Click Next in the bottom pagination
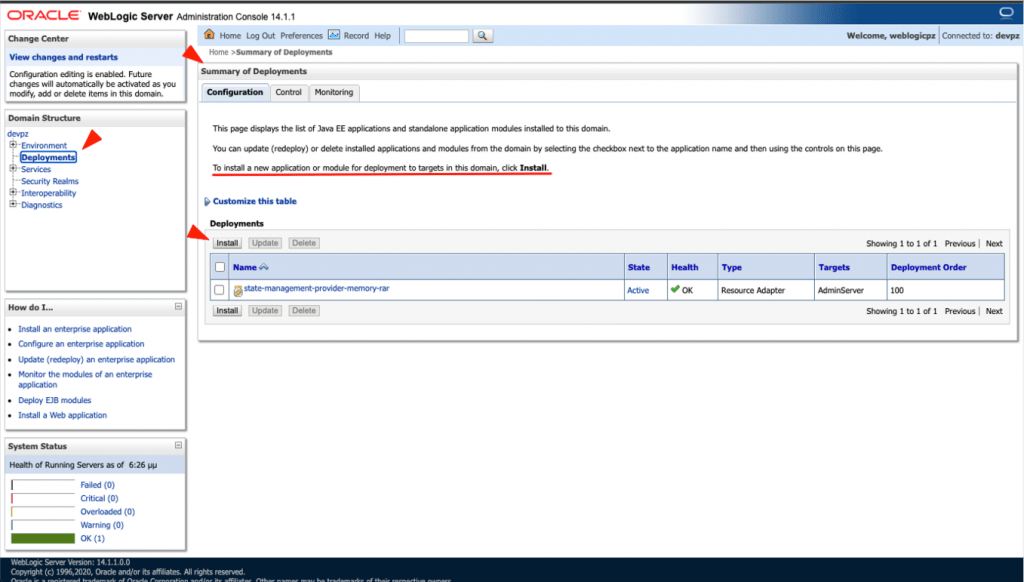The image size is (1024, 582). click(x=994, y=312)
